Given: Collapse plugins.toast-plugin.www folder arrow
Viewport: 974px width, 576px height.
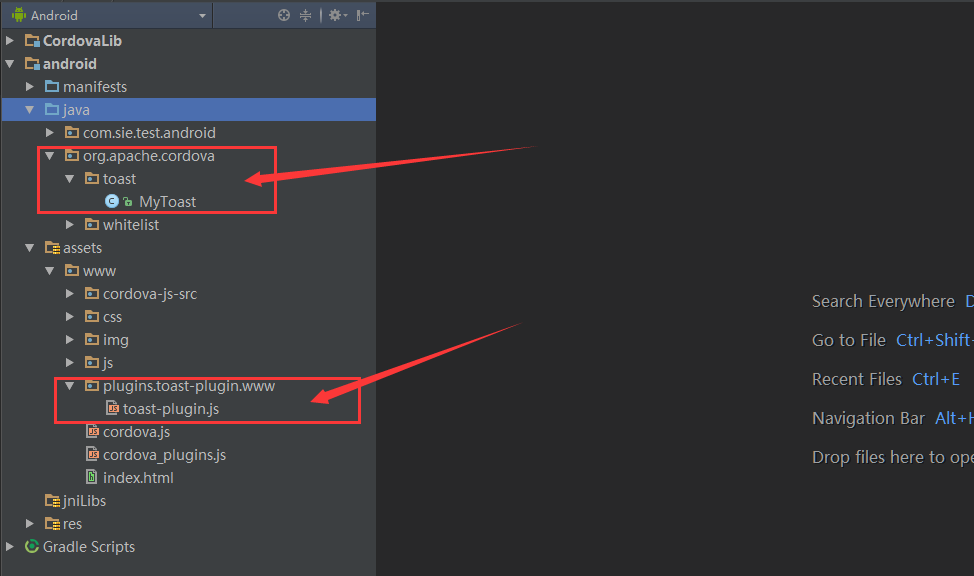Looking at the screenshot, I should (70, 386).
